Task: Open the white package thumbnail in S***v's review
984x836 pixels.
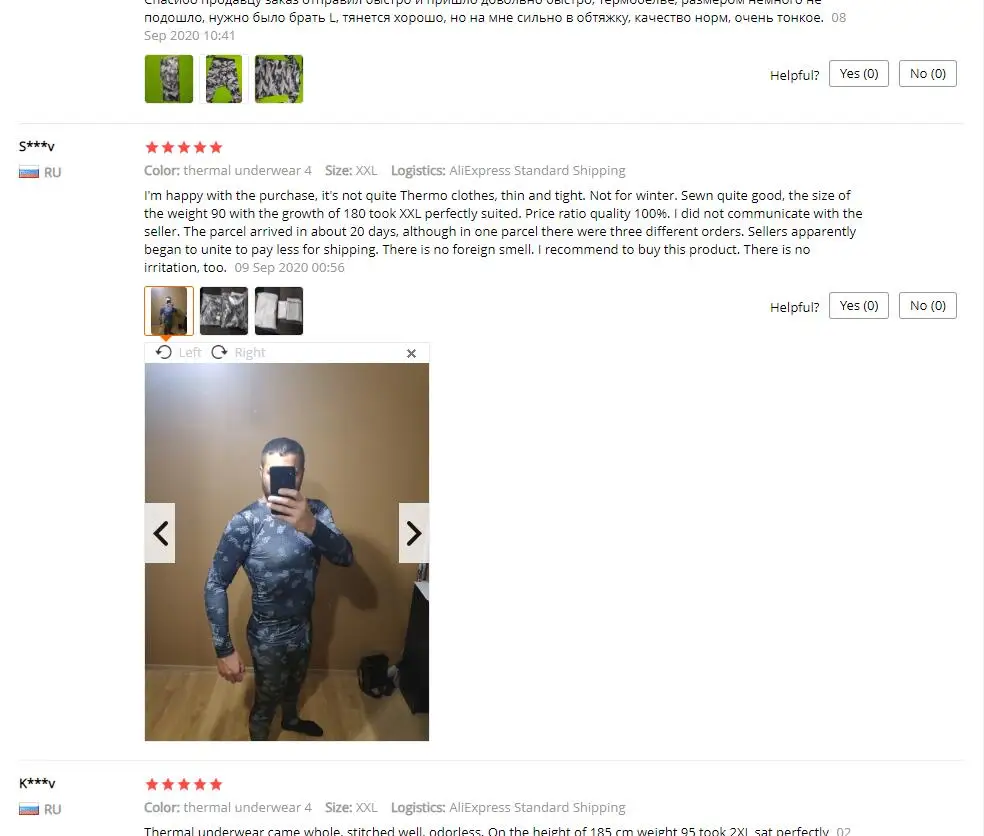Action: coord(279,311)
